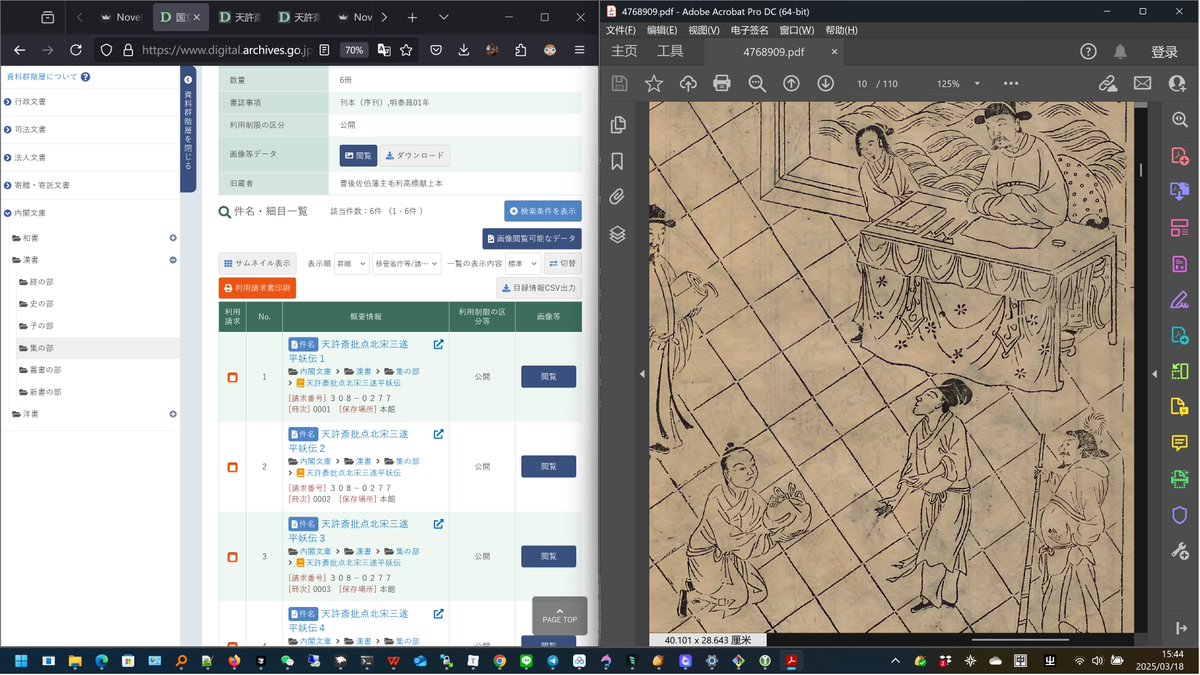Check the request box for item No. 2
Image resolution: width=1200 pixels, height=675 pixels.
click(x=232, y=467)
